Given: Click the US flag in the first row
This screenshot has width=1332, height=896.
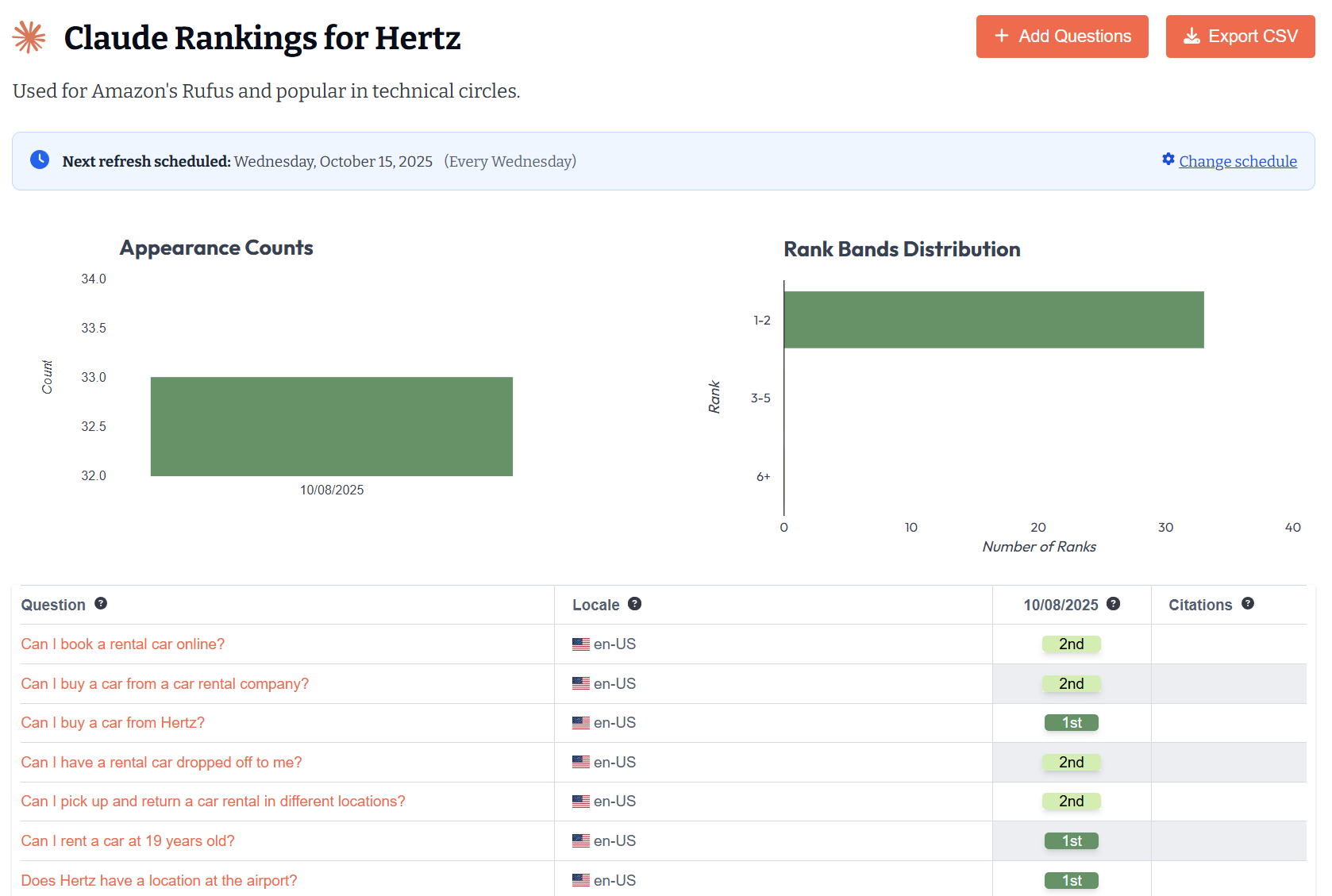Looking at the screenshot, I should (581, 644).
